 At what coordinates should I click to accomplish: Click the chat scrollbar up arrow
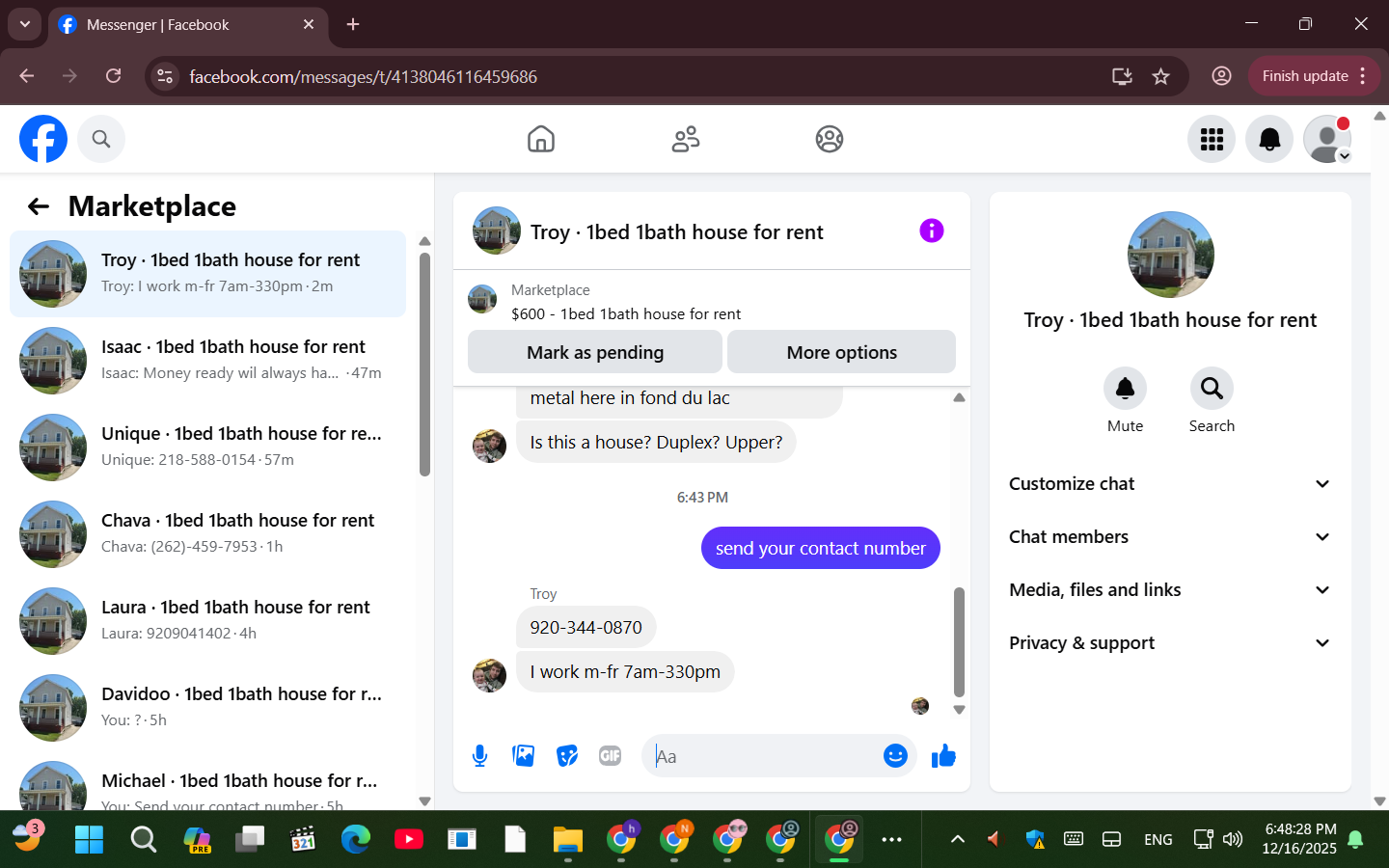(959, 397)
